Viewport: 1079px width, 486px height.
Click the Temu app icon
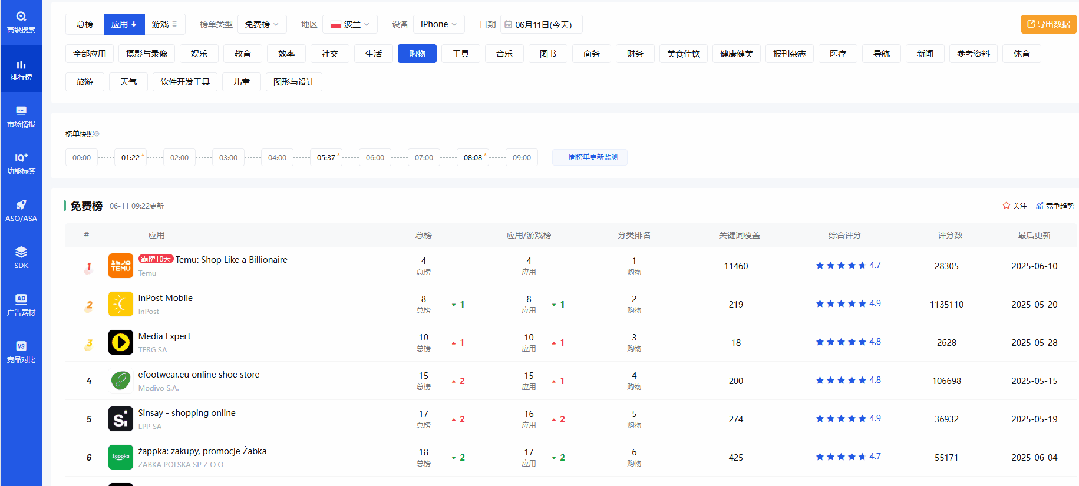(x=120, y=266)
